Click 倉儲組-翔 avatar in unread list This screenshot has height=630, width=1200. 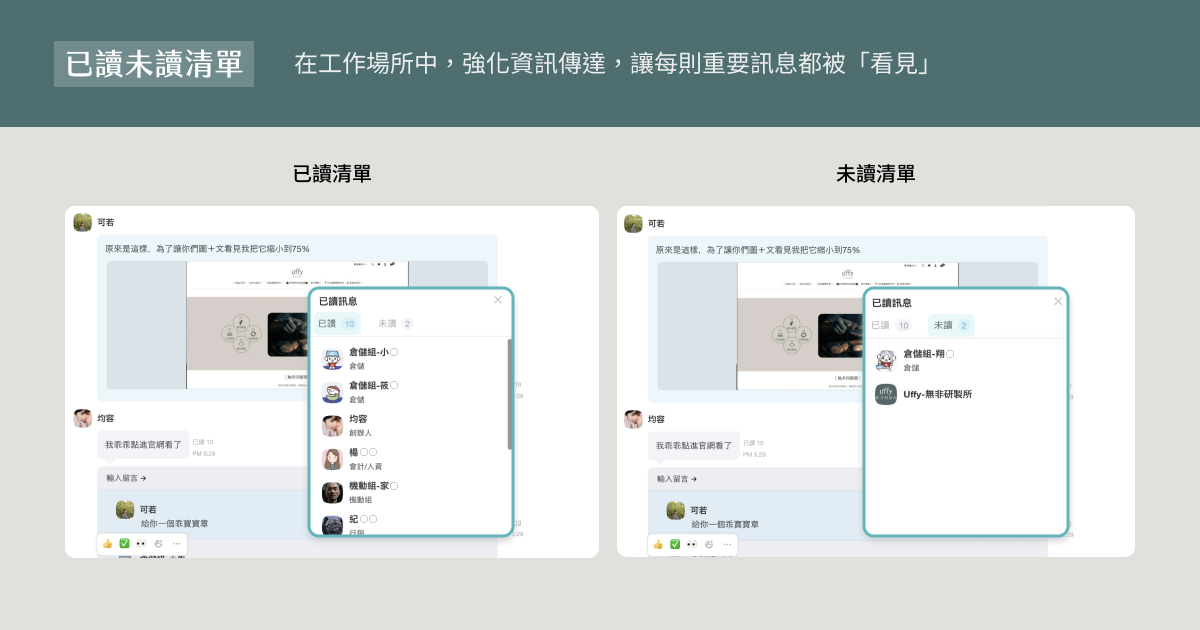pos(885,359)
